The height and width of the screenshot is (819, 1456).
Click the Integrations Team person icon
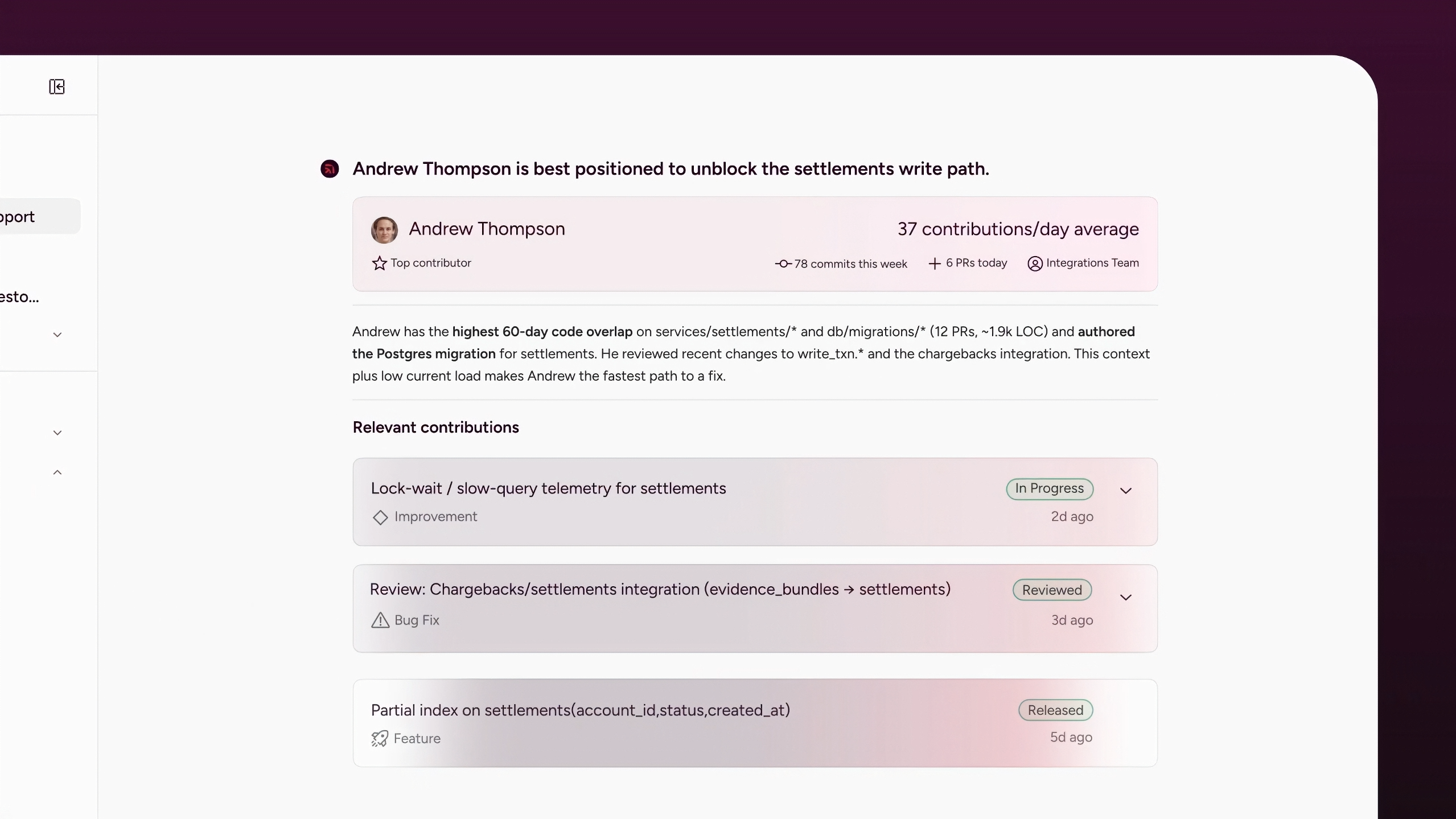click(x=1035, y=264)
